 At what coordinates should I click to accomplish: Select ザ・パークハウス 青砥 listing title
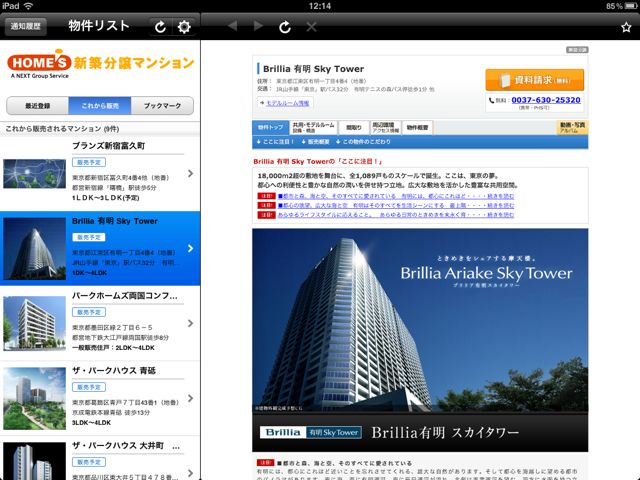point(114,371)
